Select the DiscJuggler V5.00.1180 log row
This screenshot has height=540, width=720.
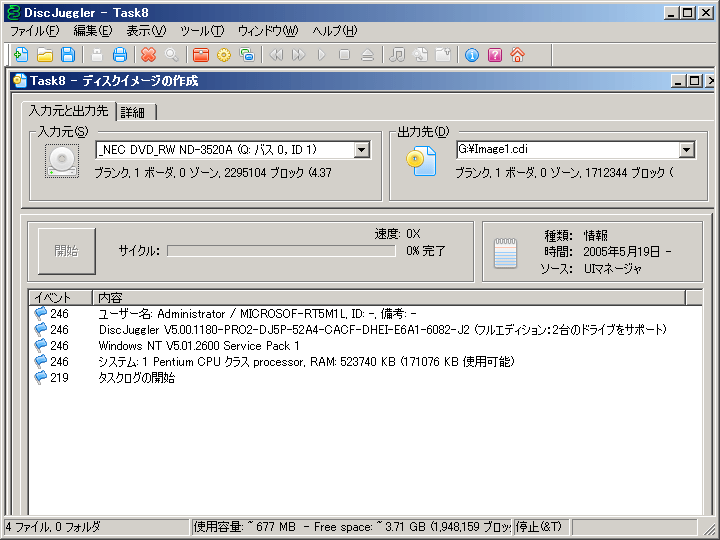pyautogui.click(x=365, y=330)
